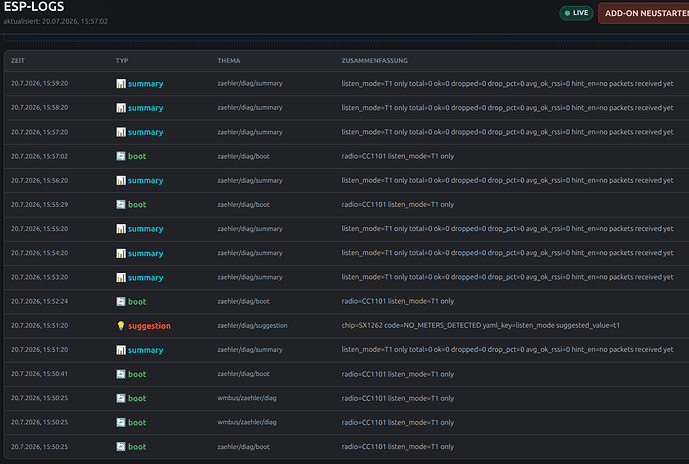The height and width of the screenshot is (464, 689).
Task: Sort by the THEMA column header
Action: pyautogui.click(x=228, y=61)
